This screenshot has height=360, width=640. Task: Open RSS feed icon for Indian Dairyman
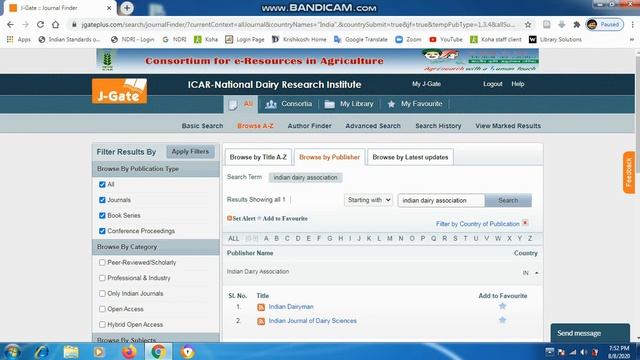[261, 307]
